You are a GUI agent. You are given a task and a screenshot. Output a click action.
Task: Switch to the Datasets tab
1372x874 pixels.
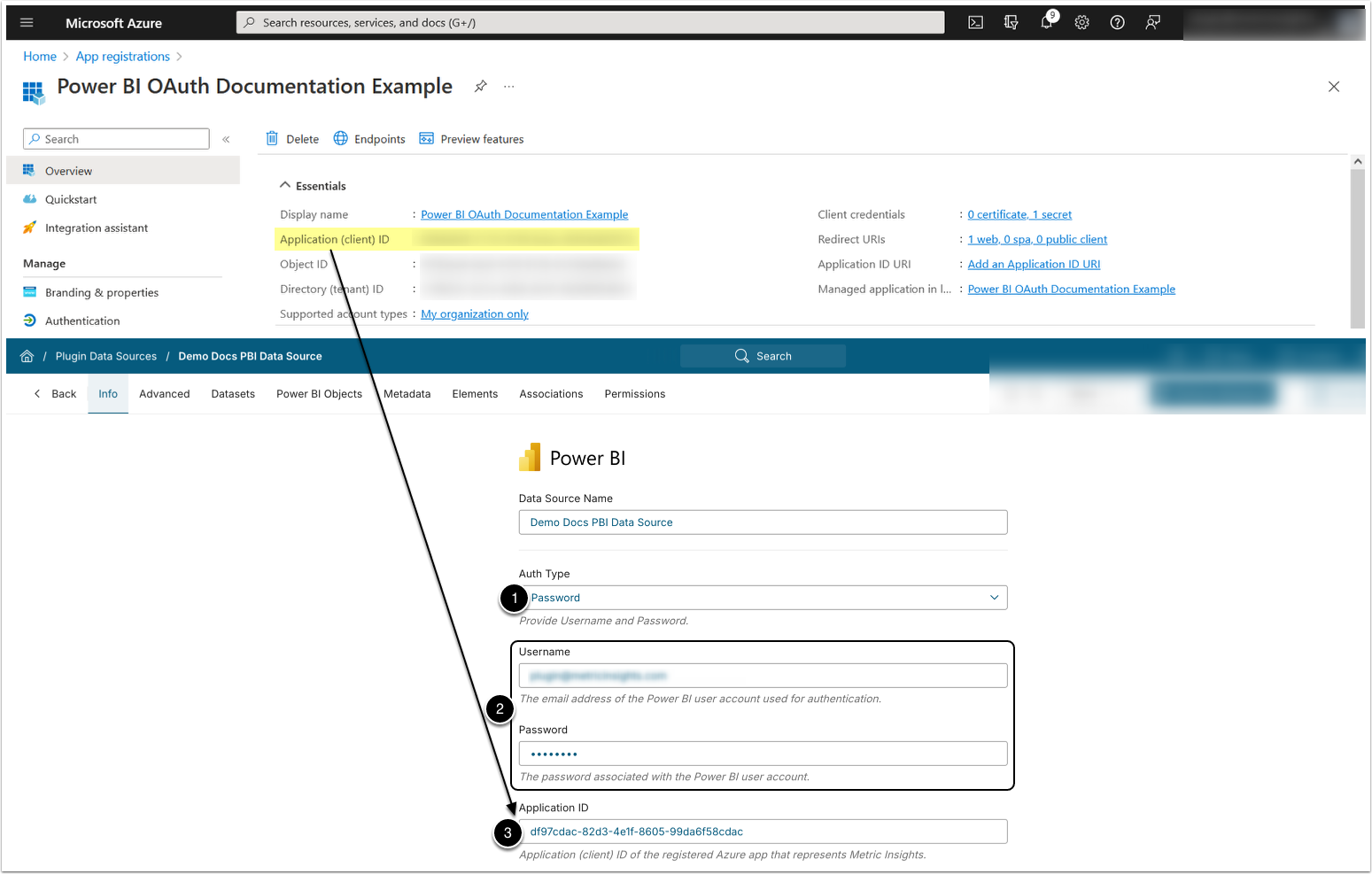[233, 394]
